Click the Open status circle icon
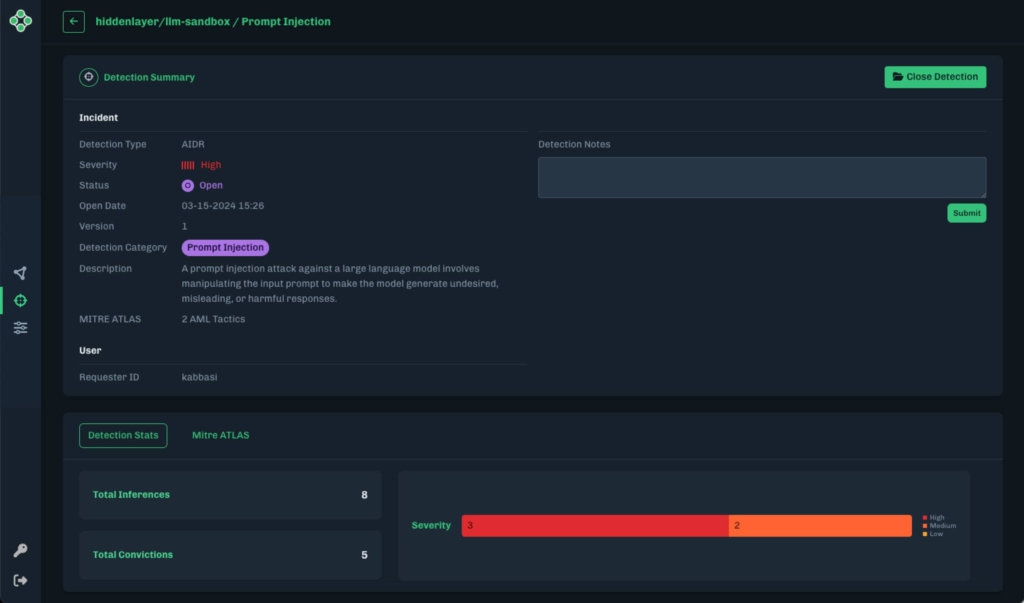Screen dimensions: 1024x603 click(188, 185)
